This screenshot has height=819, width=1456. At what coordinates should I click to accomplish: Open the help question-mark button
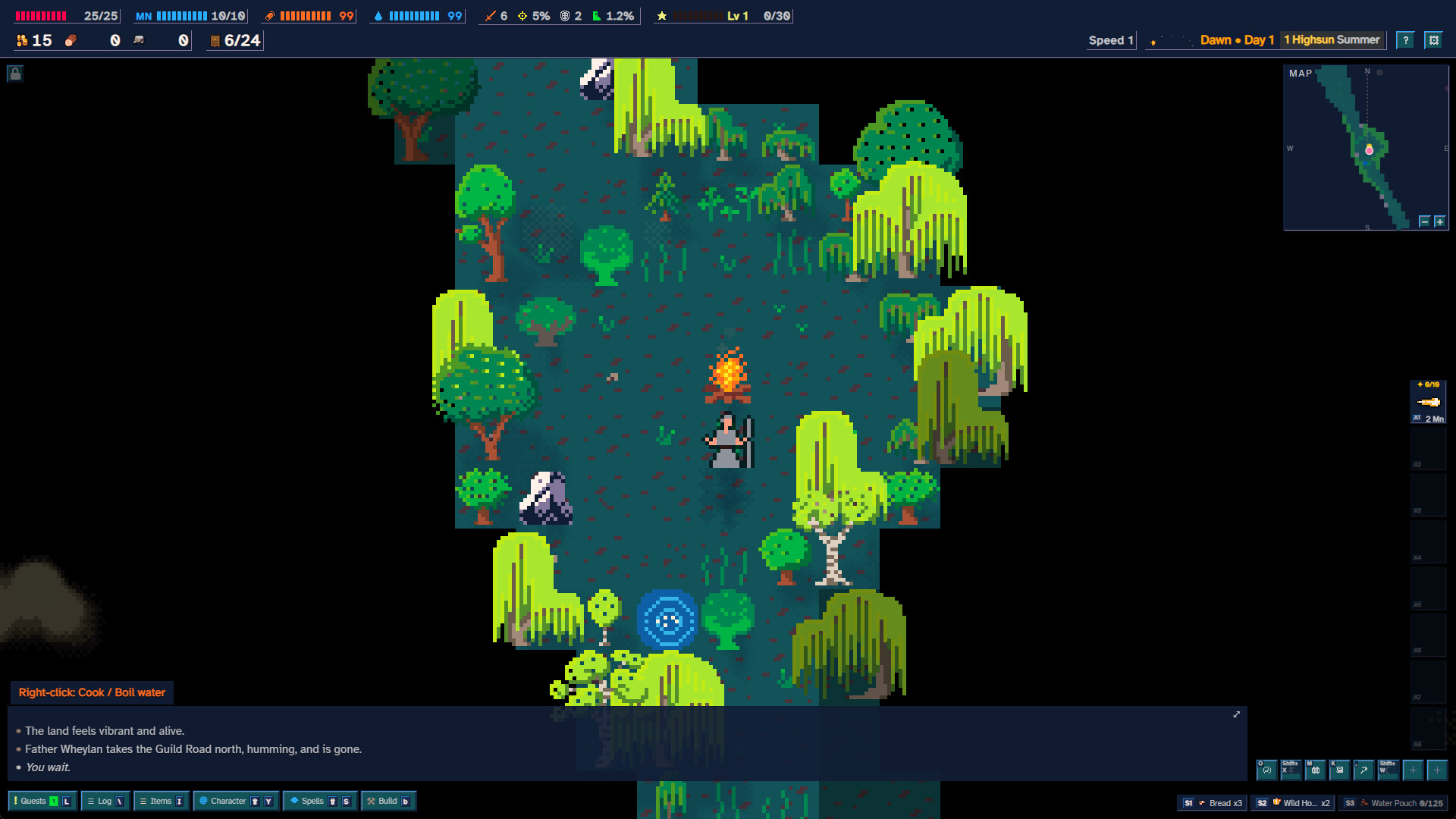(1405, 40)
